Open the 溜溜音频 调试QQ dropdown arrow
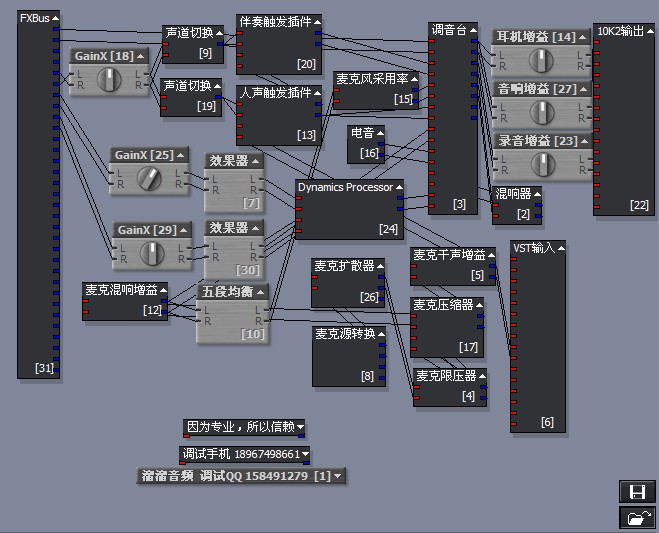This screenshot has width=659, height=533. coord(339,477)
